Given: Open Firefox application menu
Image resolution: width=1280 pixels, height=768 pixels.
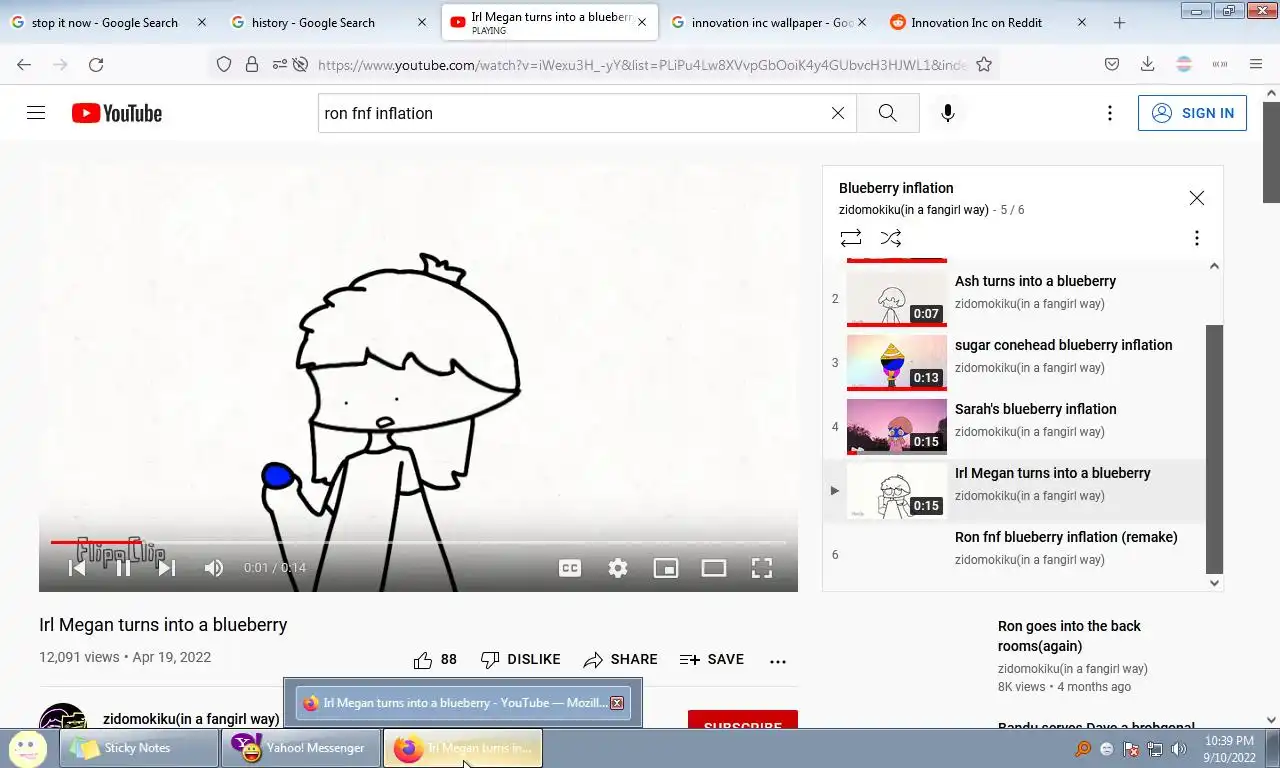Looking at the screenshot, I should click(x=1256, y=64).
